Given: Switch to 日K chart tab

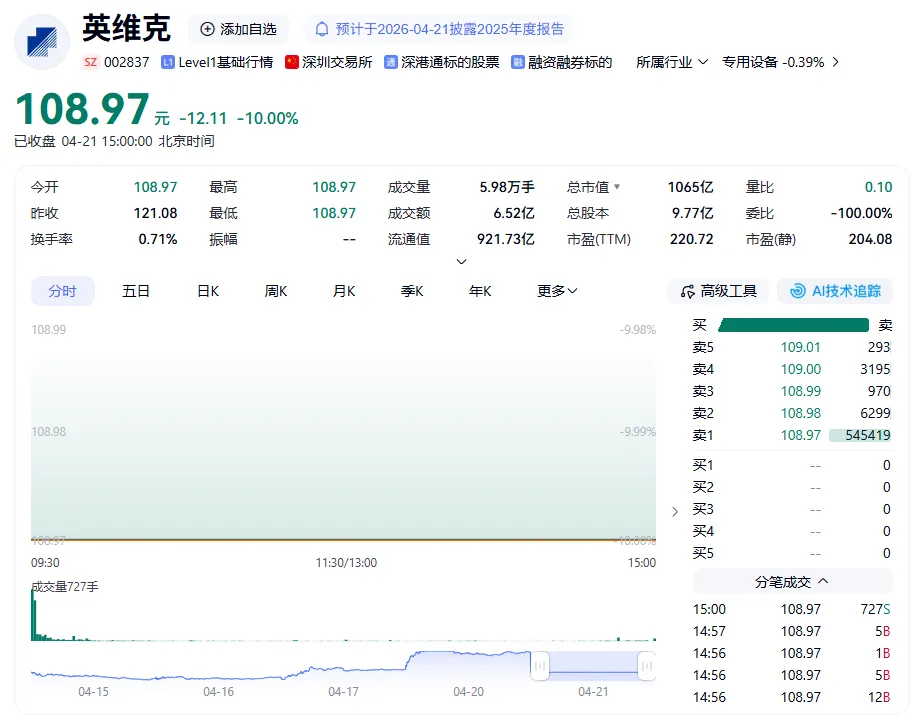Looking at the screenshot, I should tap(208, 291).
